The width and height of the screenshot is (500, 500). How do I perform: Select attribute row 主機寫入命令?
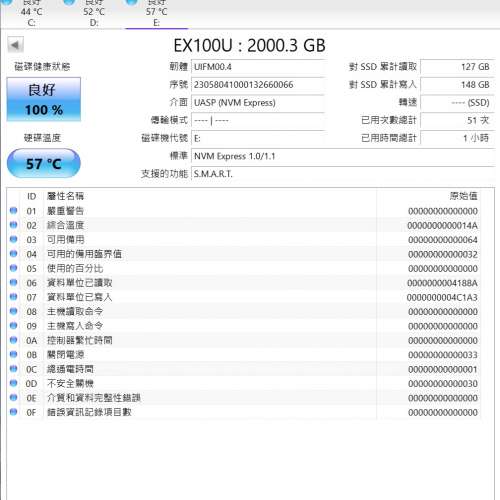point(244,326)
